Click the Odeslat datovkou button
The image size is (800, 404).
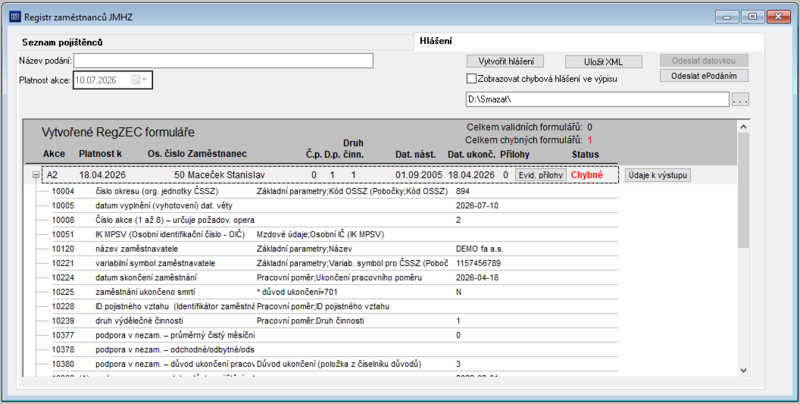click(704, 61)
